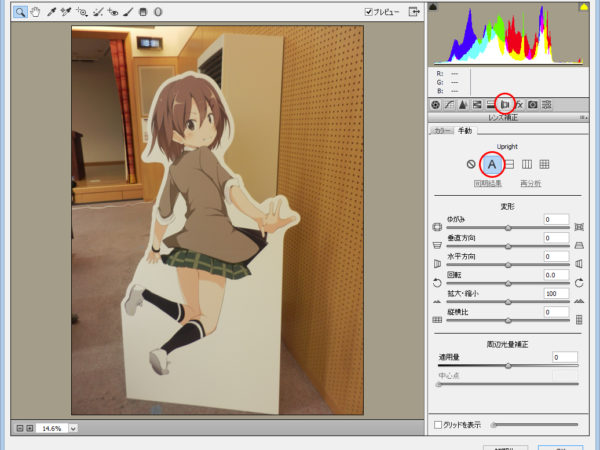This screenshot has width=600, height=450.
Task: Open the Detail panel icon
Action: 463,104
